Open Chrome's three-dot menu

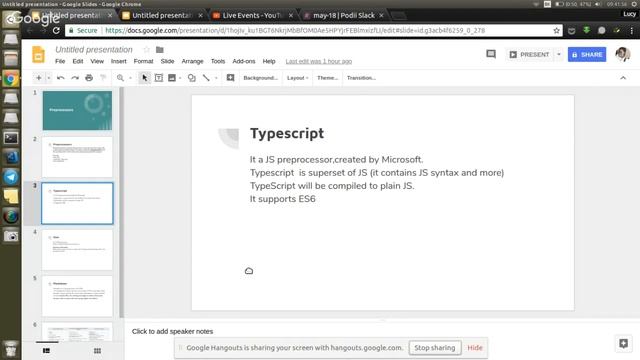[x=631, y=31]
